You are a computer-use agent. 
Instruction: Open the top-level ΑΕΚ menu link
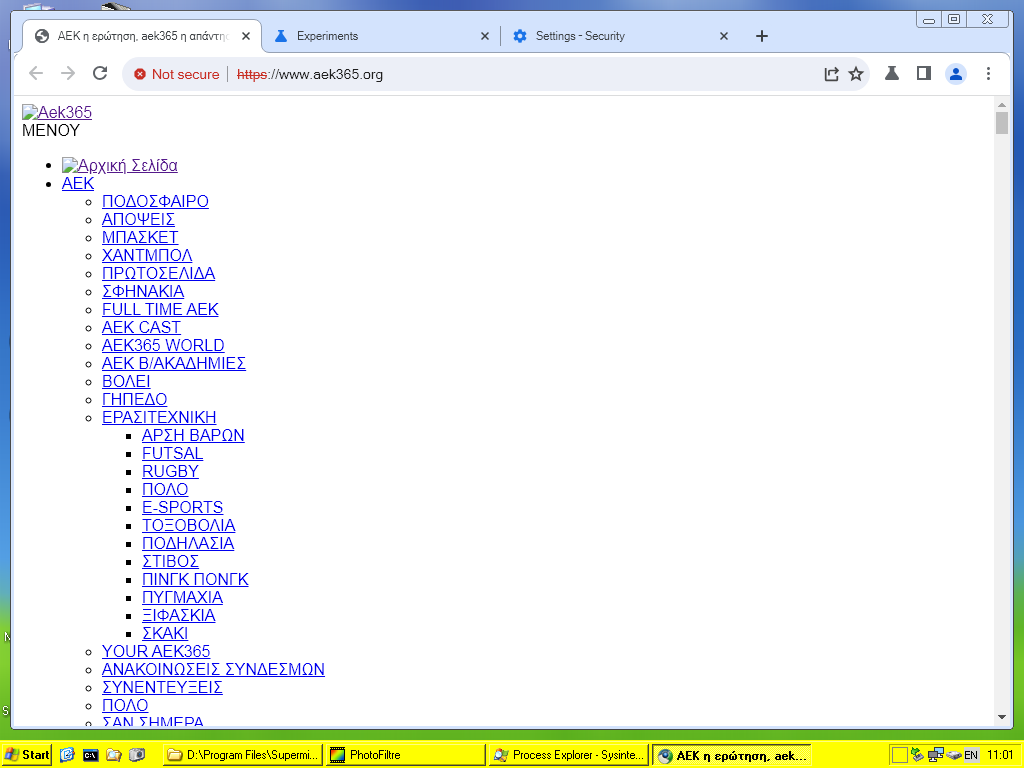[78, 184]
